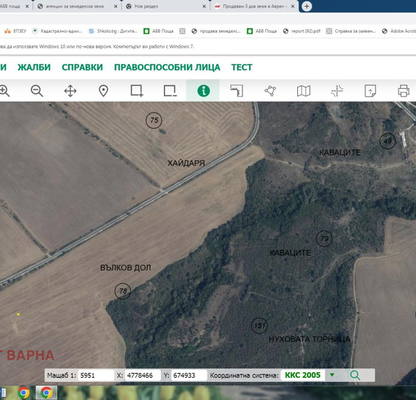Open the ЖАЛБИ menu
Screen dimensions: 416x400
[34, 67]
